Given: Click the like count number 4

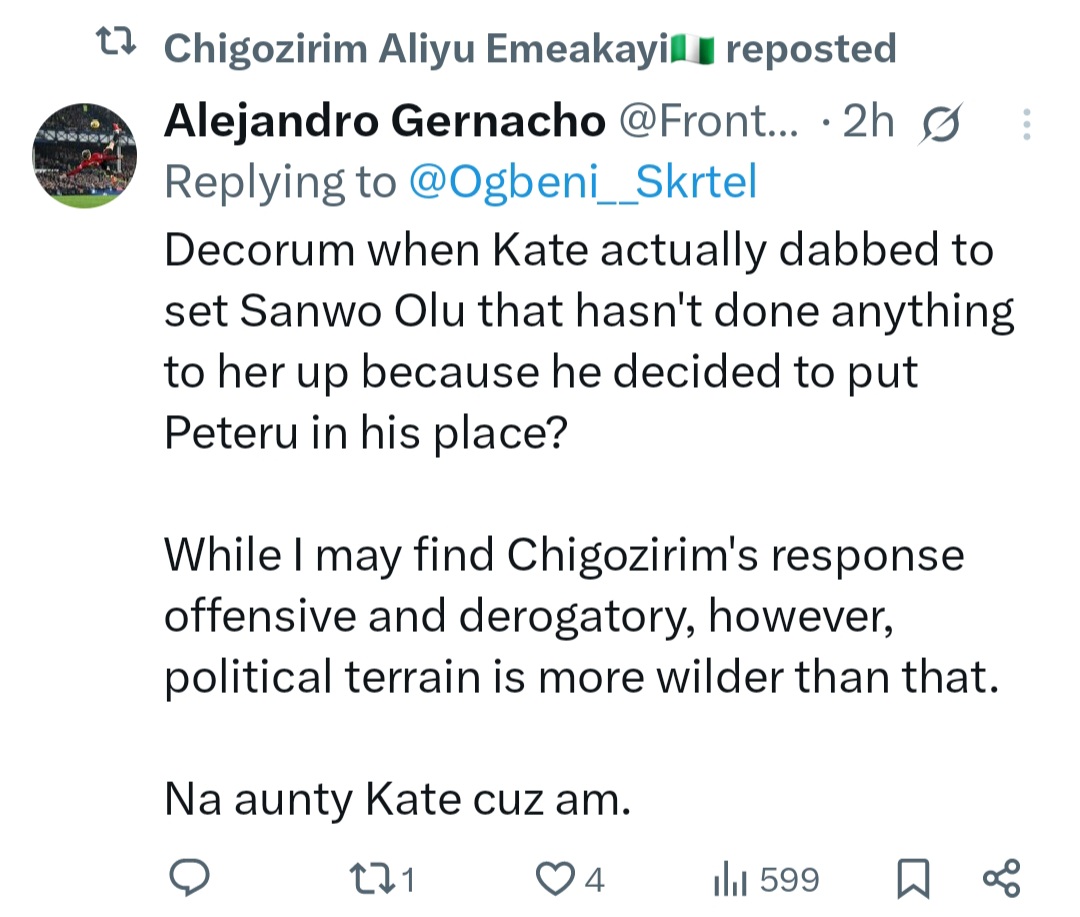Looking at the screenshot, I should coord(594,880).
